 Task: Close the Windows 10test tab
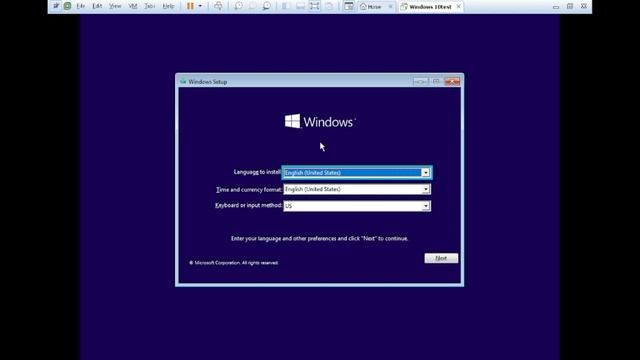458,7
